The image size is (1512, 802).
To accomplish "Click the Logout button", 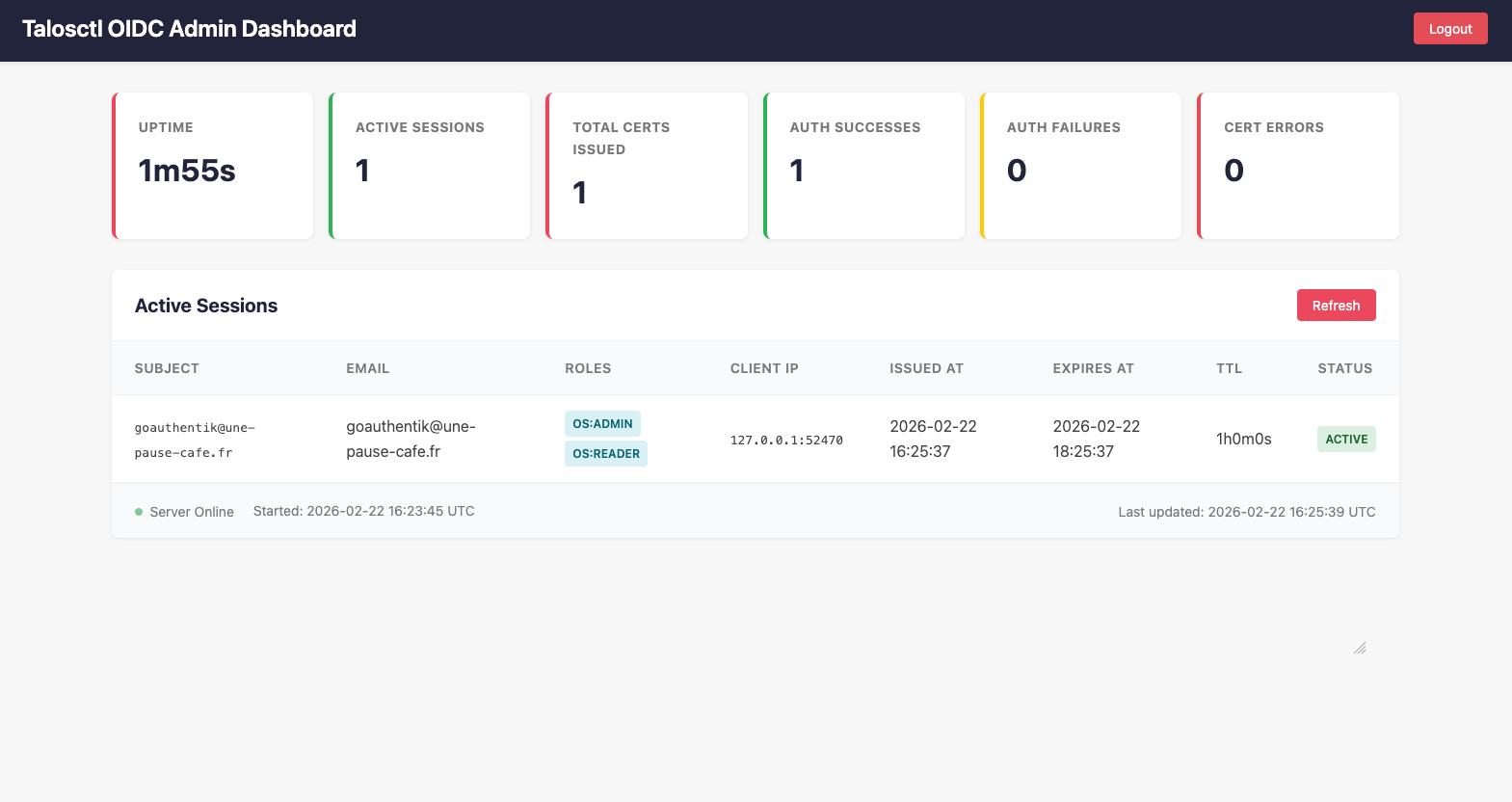I will click(x=1449, y=29).
